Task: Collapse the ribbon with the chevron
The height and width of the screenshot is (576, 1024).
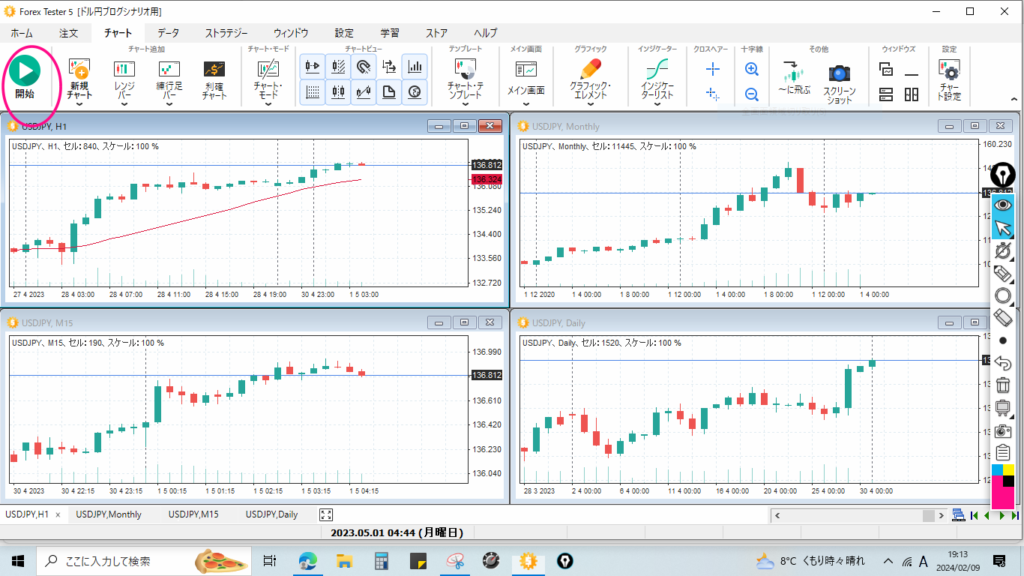Action: [1014, 99]
